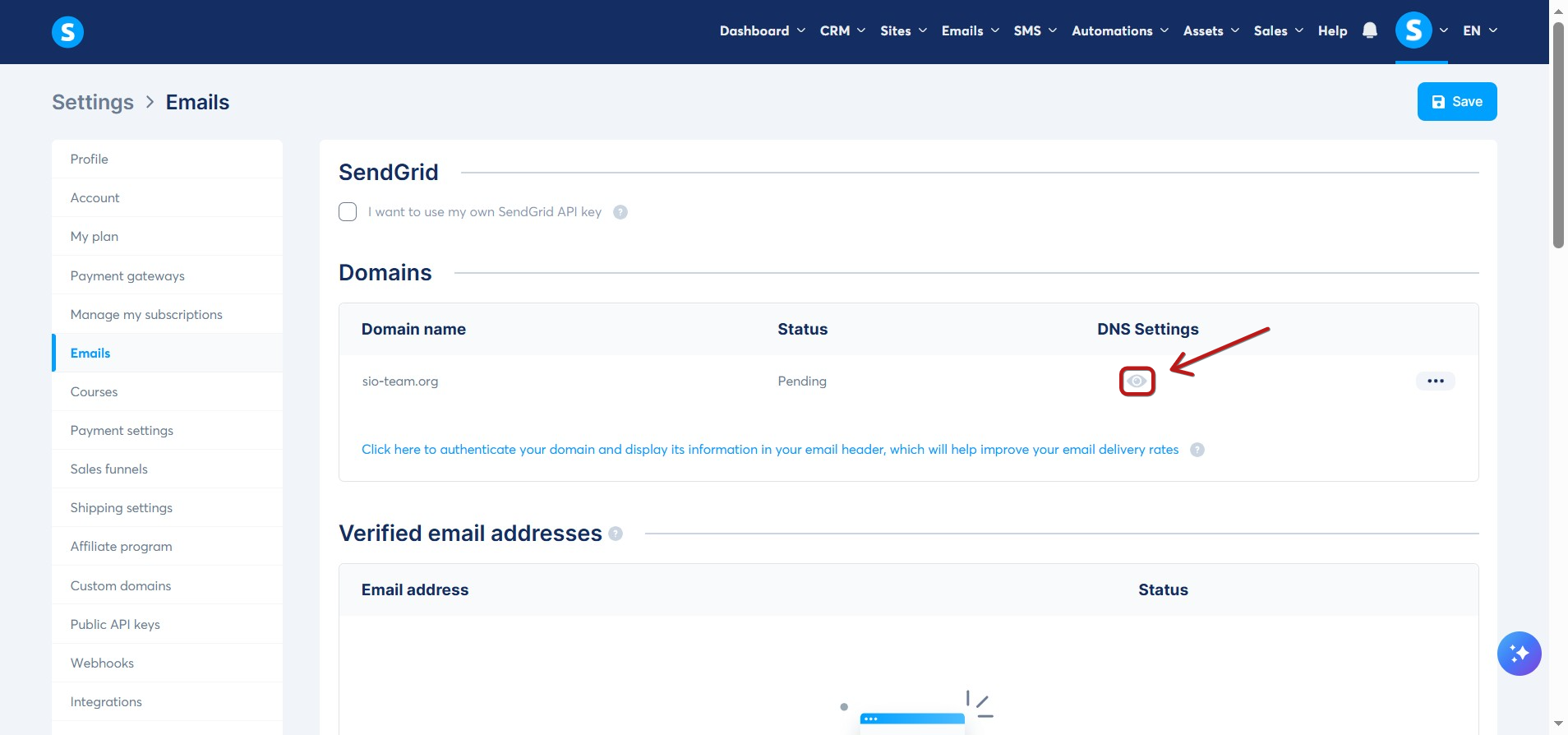
Task: Open the profile avatar menu
Action: [x=1414, y=30]
